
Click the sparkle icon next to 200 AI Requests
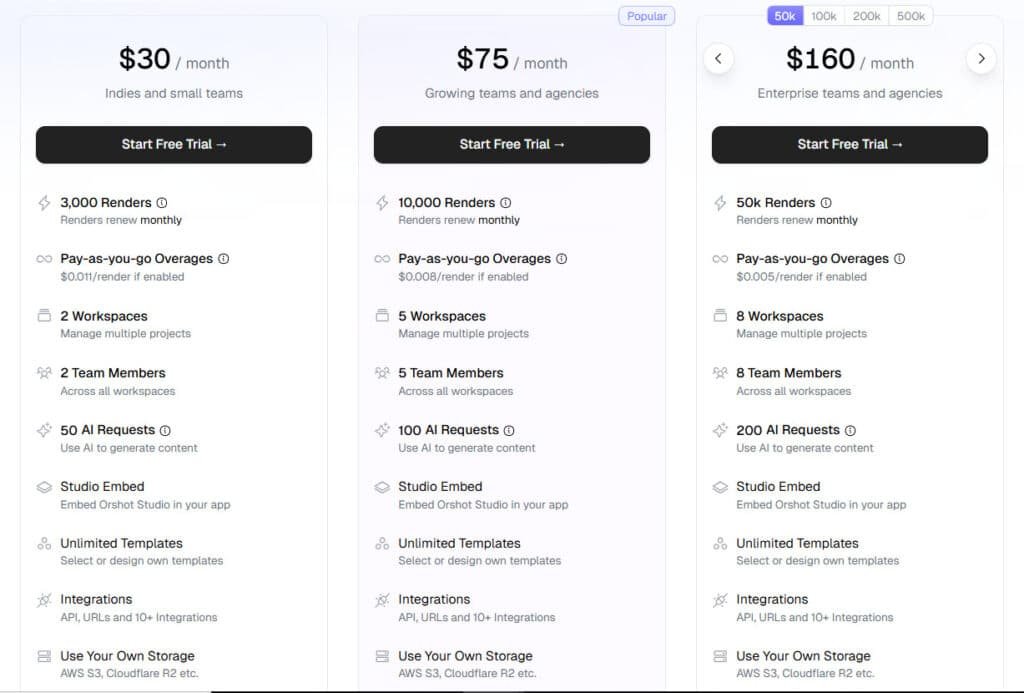(x=720, y=429)
